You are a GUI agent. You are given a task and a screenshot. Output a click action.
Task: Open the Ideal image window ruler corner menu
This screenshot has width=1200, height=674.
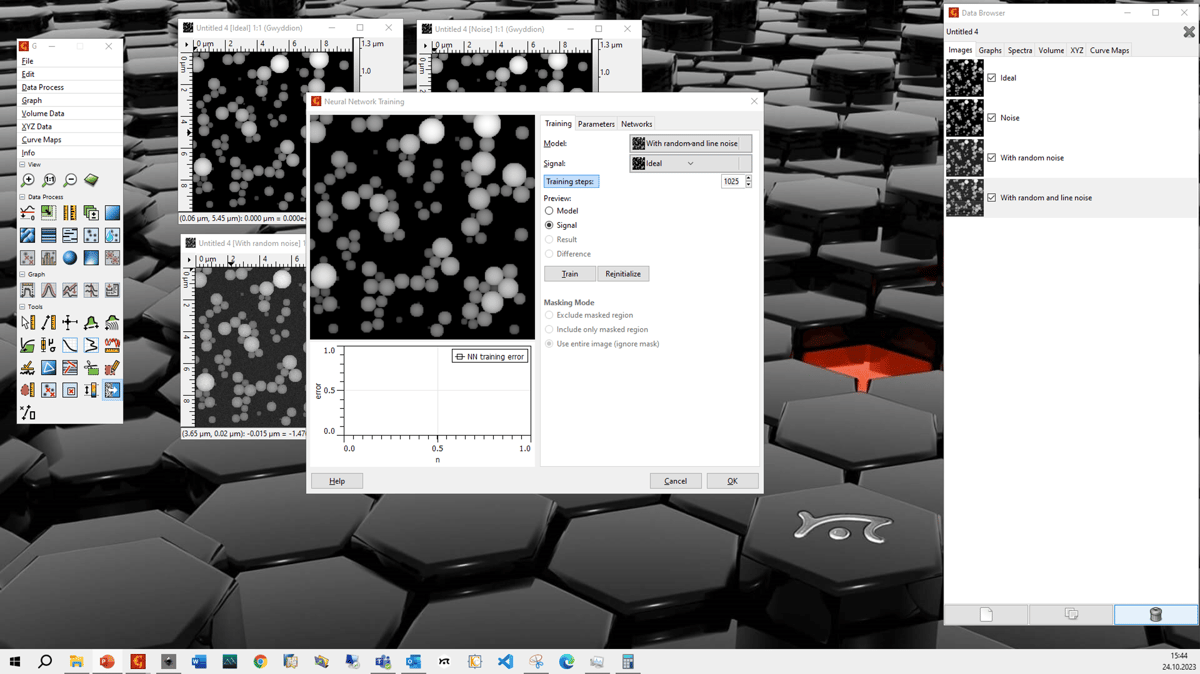187,45
